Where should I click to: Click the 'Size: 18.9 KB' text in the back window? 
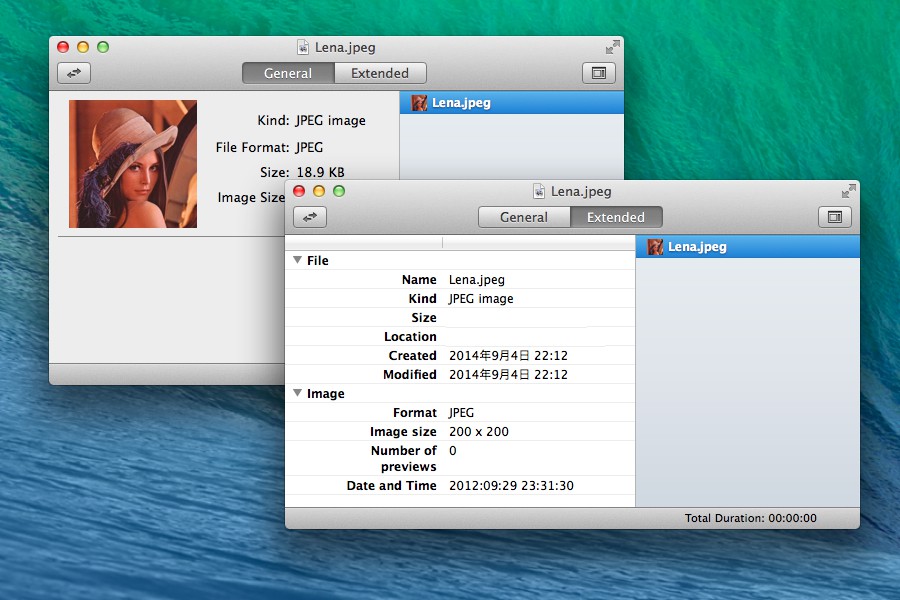point(302,172)
